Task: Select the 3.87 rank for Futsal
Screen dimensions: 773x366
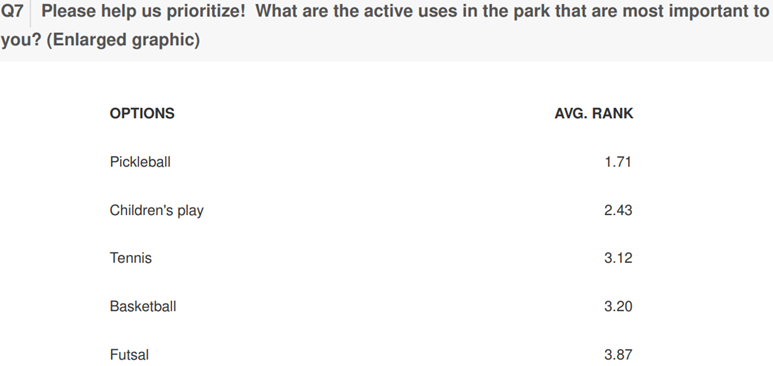Action: pyautogui.click(x=618, y=355)
